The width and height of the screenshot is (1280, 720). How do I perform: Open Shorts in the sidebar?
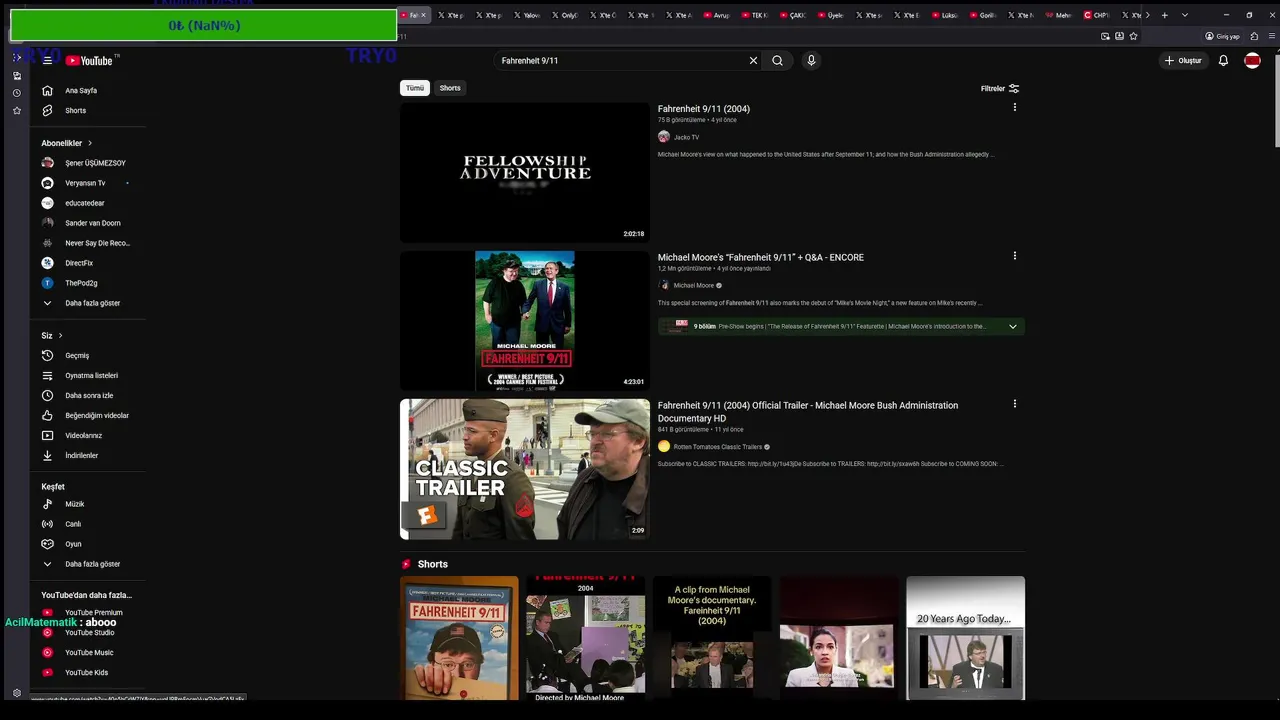[86, 110]
